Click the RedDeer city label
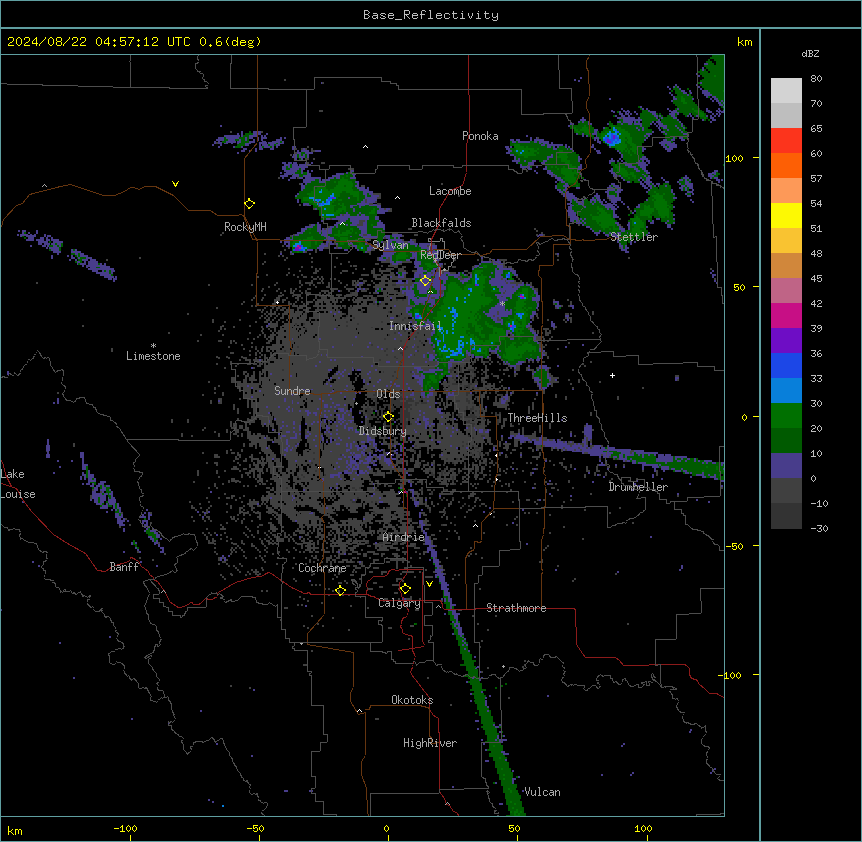Screen dimensions: 862x842 tap(440, 255)
